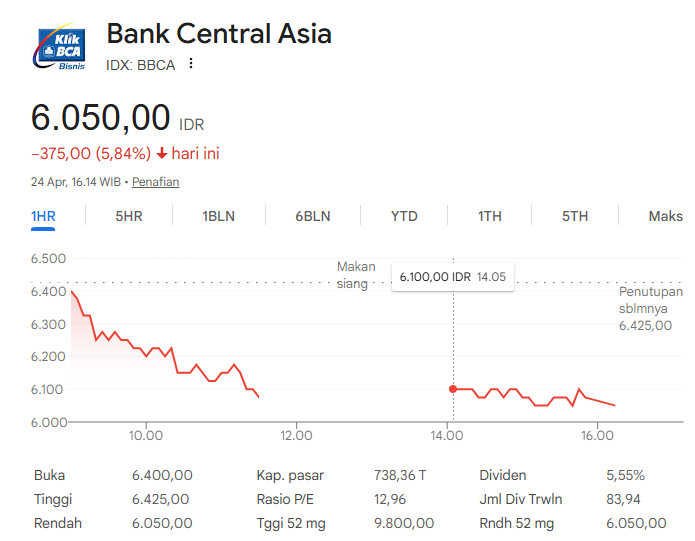Click the 6.100,00 IDR chart tooltip
Viewport: 695px width, 541px height.
452,276
